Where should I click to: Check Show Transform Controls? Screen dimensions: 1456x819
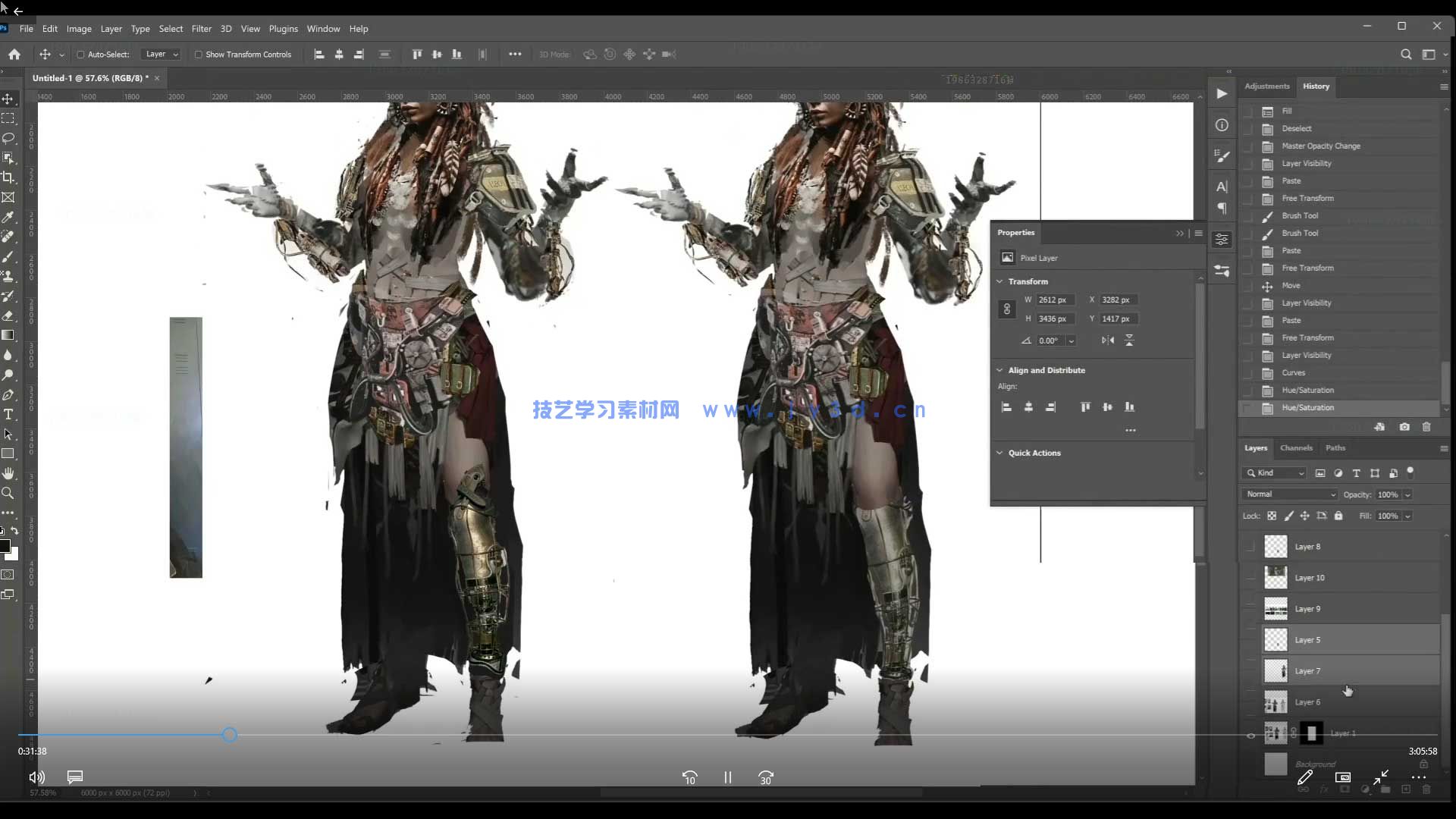199,55
